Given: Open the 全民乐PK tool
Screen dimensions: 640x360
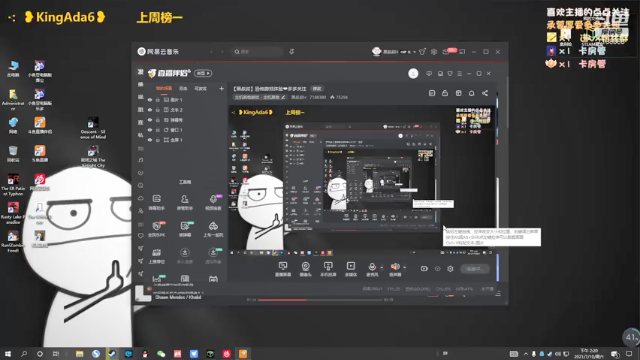Looking at the screenshot, I should tap(157, 229).
